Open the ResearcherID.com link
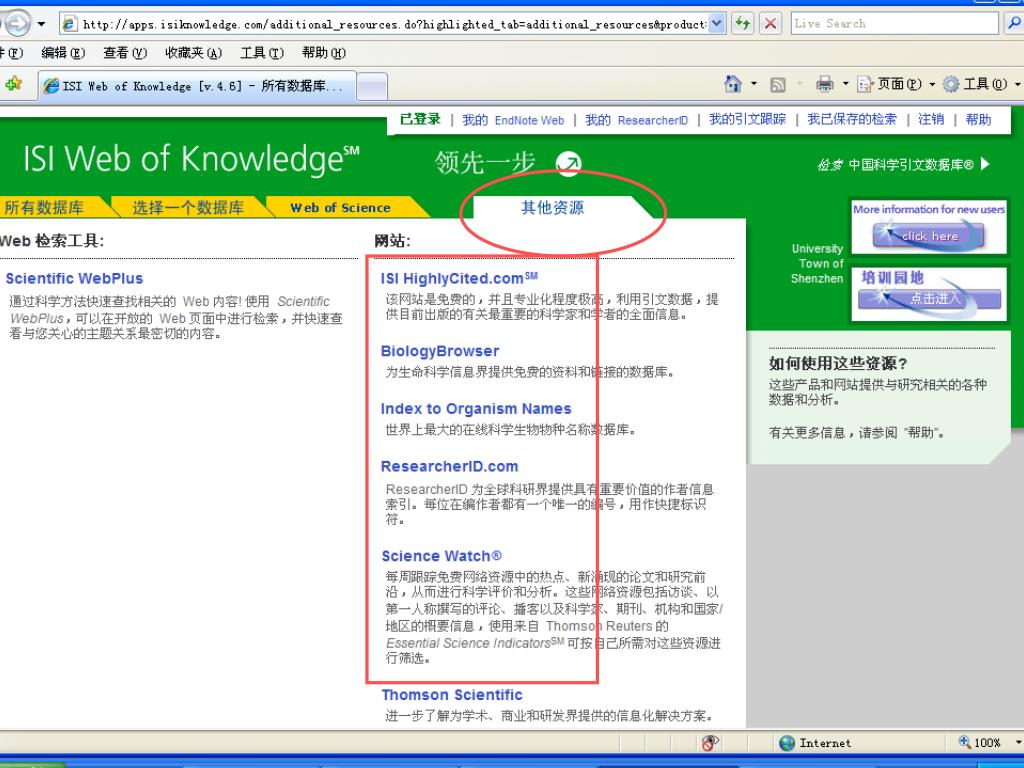Image resolution: width=1024 pixels, height=768 pixels. [449, 466]
